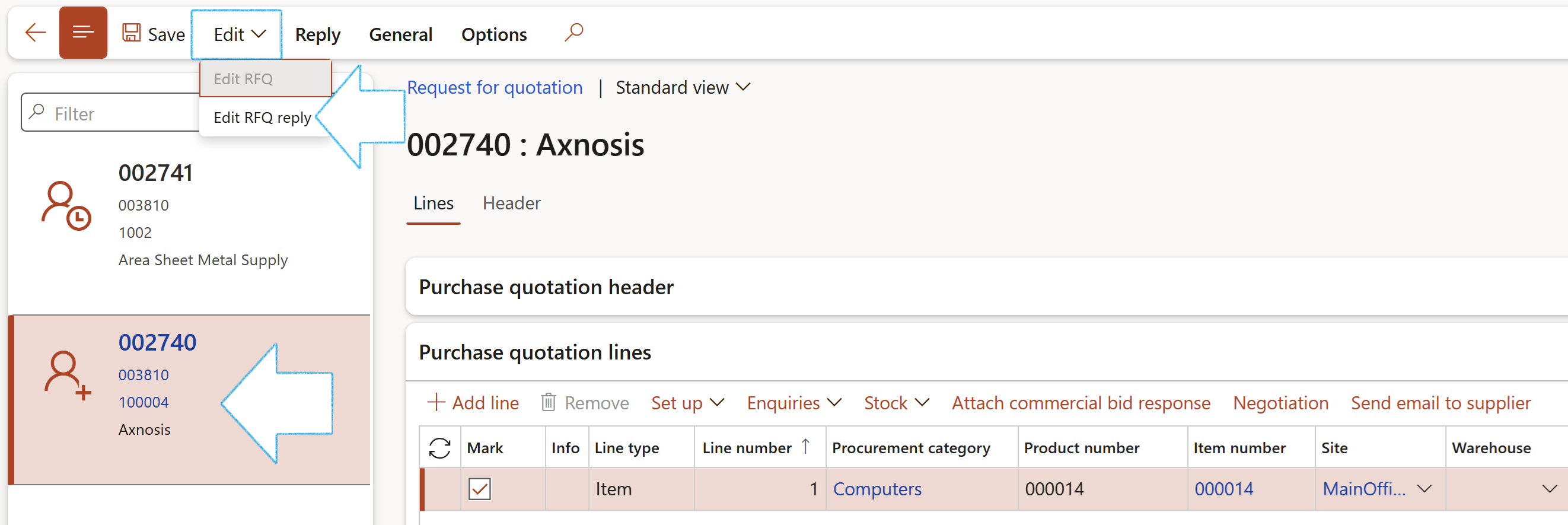Viewport: 1568px width, 525px height.
Task: Click the Product number 000014 cell
Action: pyautogui.click(x=1102, y=488)
